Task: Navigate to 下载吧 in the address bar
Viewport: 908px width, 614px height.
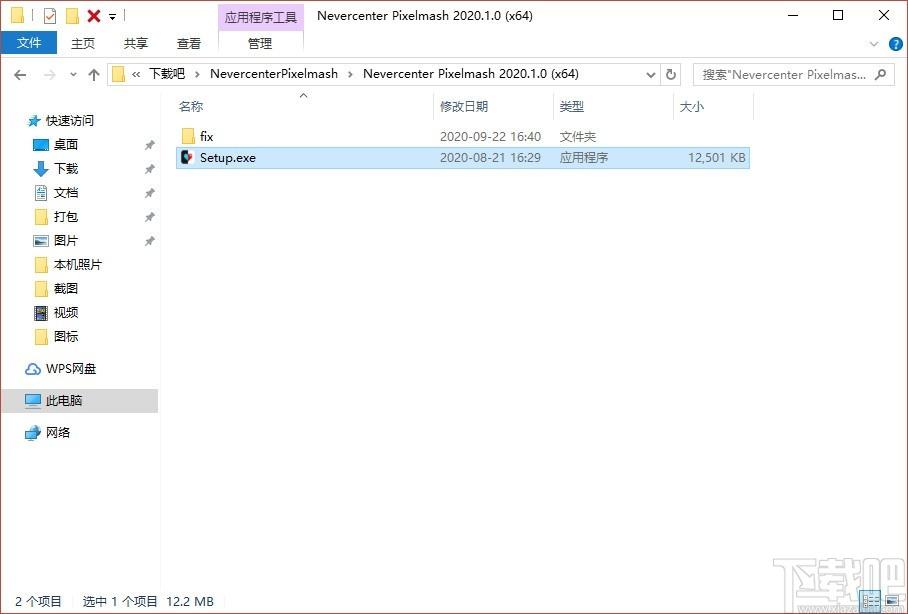Action: point(167,74)
